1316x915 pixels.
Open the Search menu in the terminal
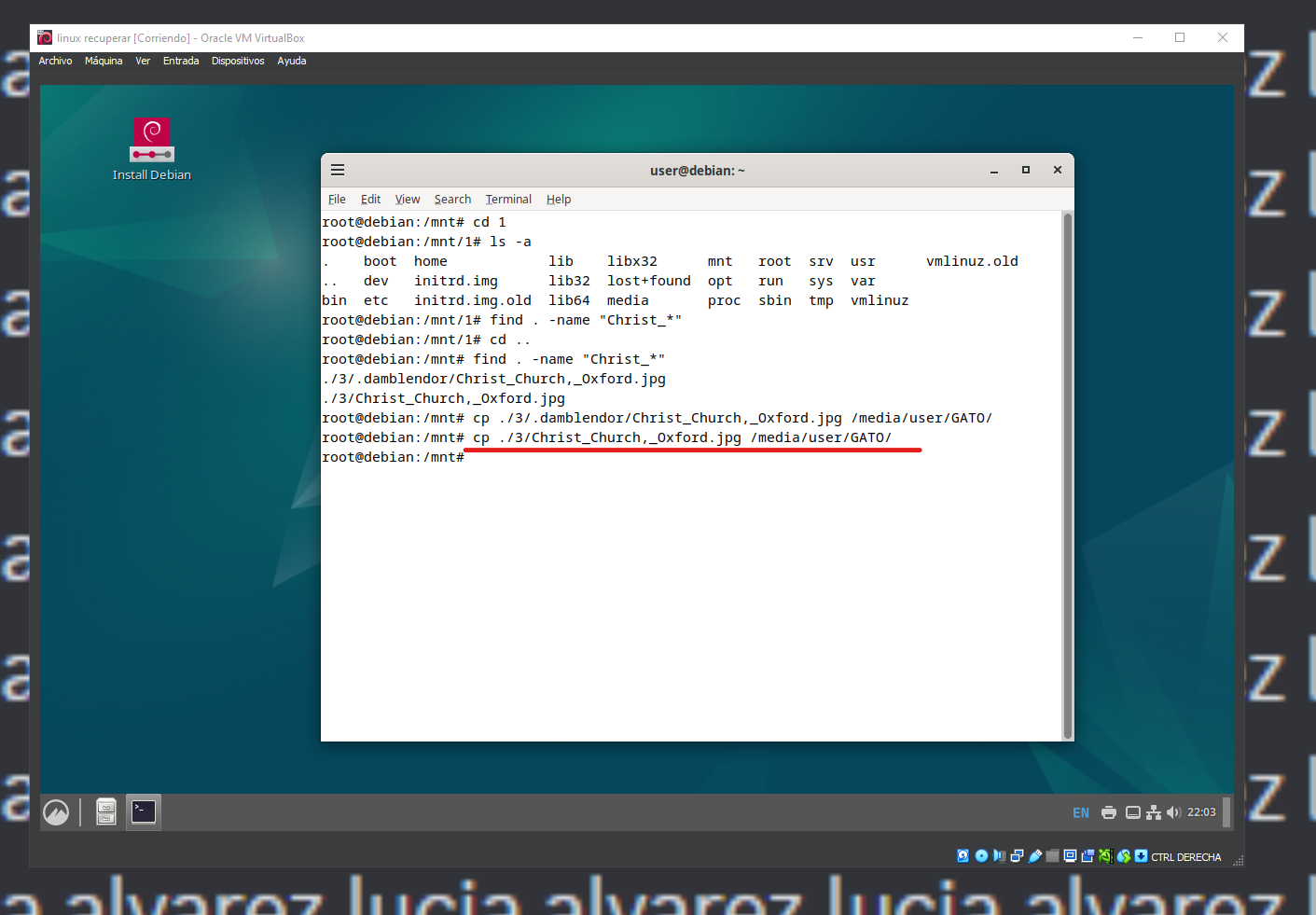(452, 199)
